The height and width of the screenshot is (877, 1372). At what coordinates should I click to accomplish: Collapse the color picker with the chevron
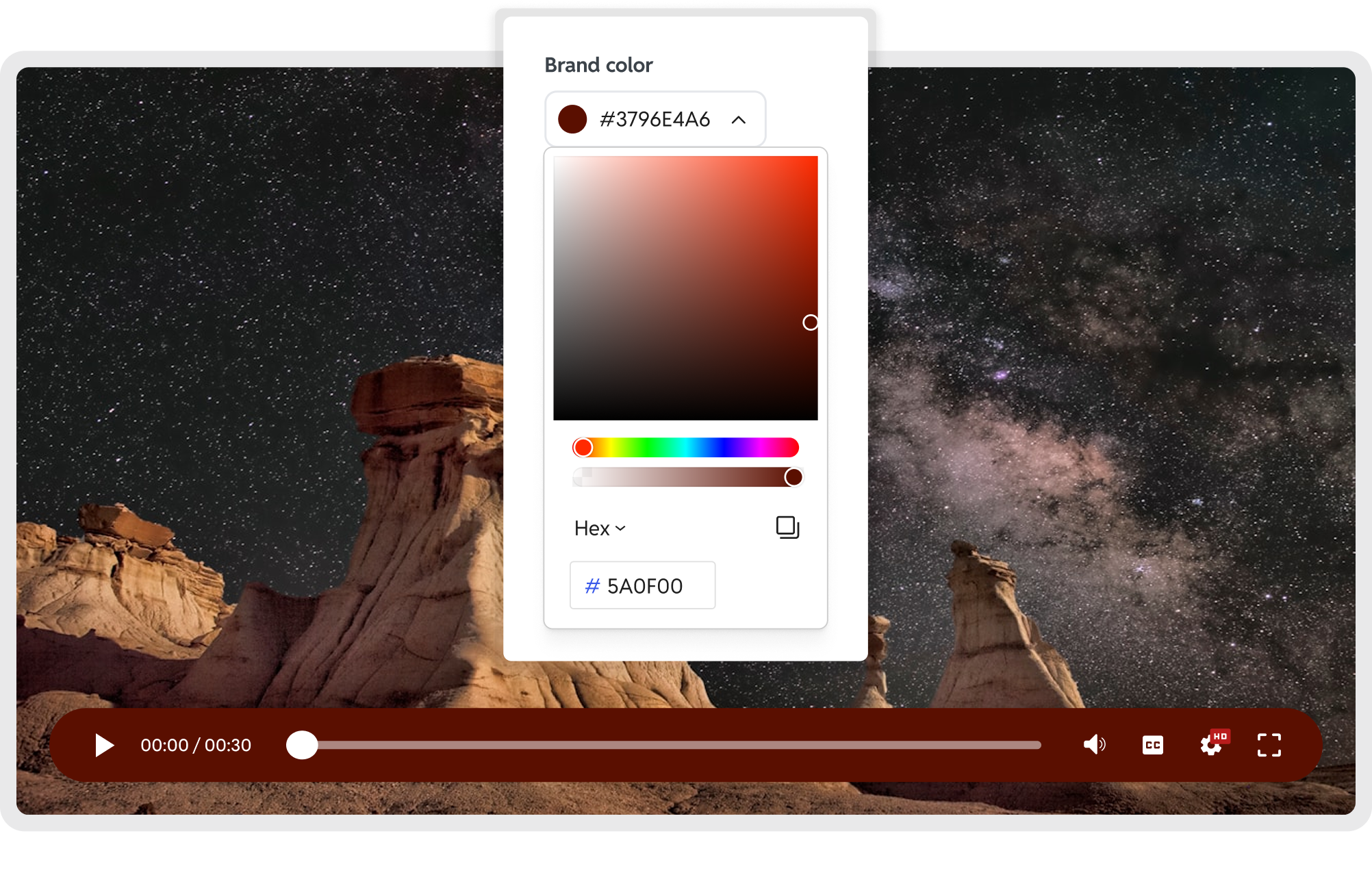(x=739, y=119)
